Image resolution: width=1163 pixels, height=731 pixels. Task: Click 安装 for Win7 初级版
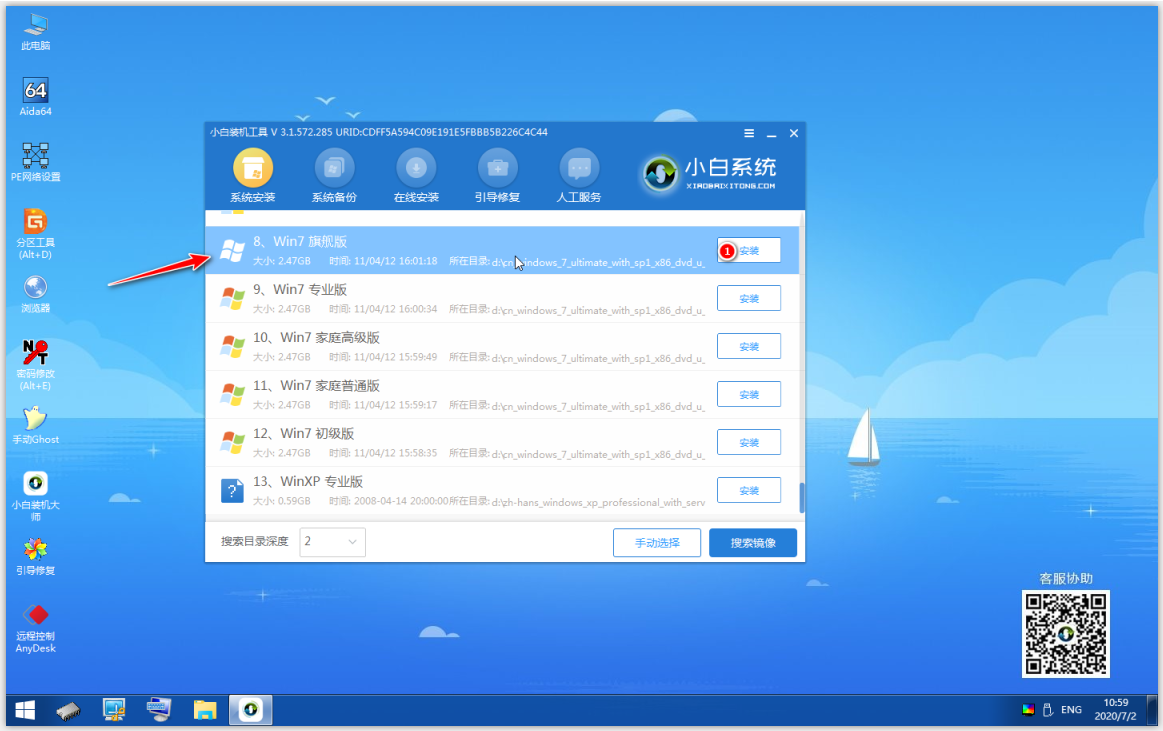[748, 442]
